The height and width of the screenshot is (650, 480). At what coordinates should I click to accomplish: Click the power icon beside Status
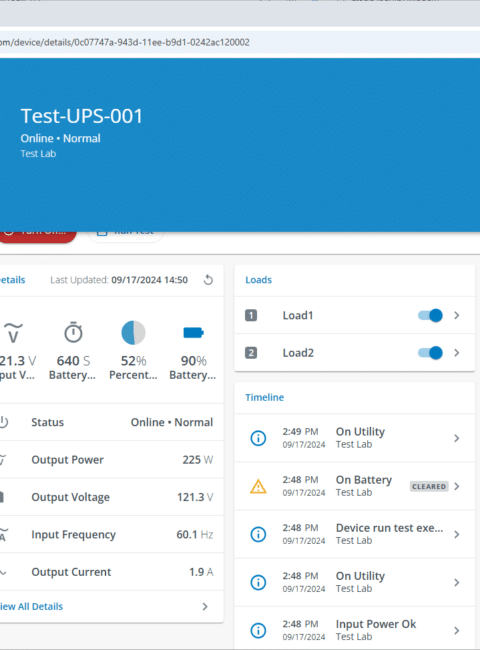(x=3, y=422)
